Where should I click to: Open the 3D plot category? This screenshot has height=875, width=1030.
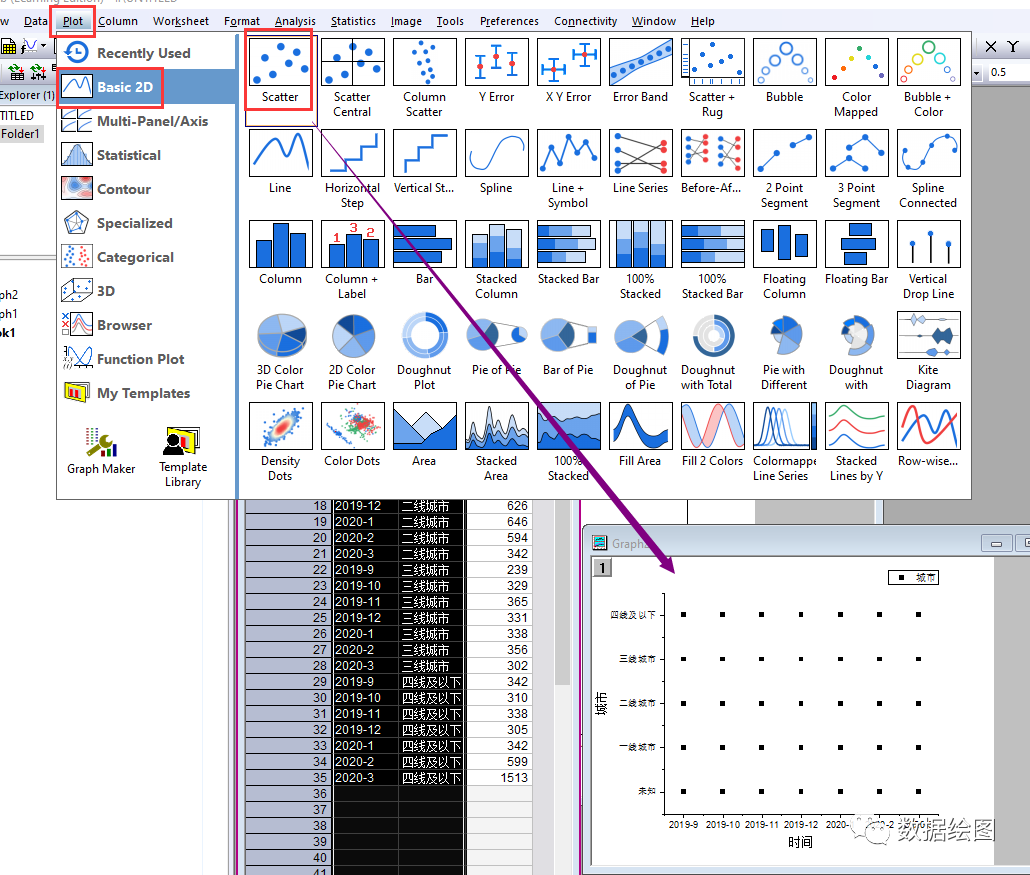[x=146, y=291]
